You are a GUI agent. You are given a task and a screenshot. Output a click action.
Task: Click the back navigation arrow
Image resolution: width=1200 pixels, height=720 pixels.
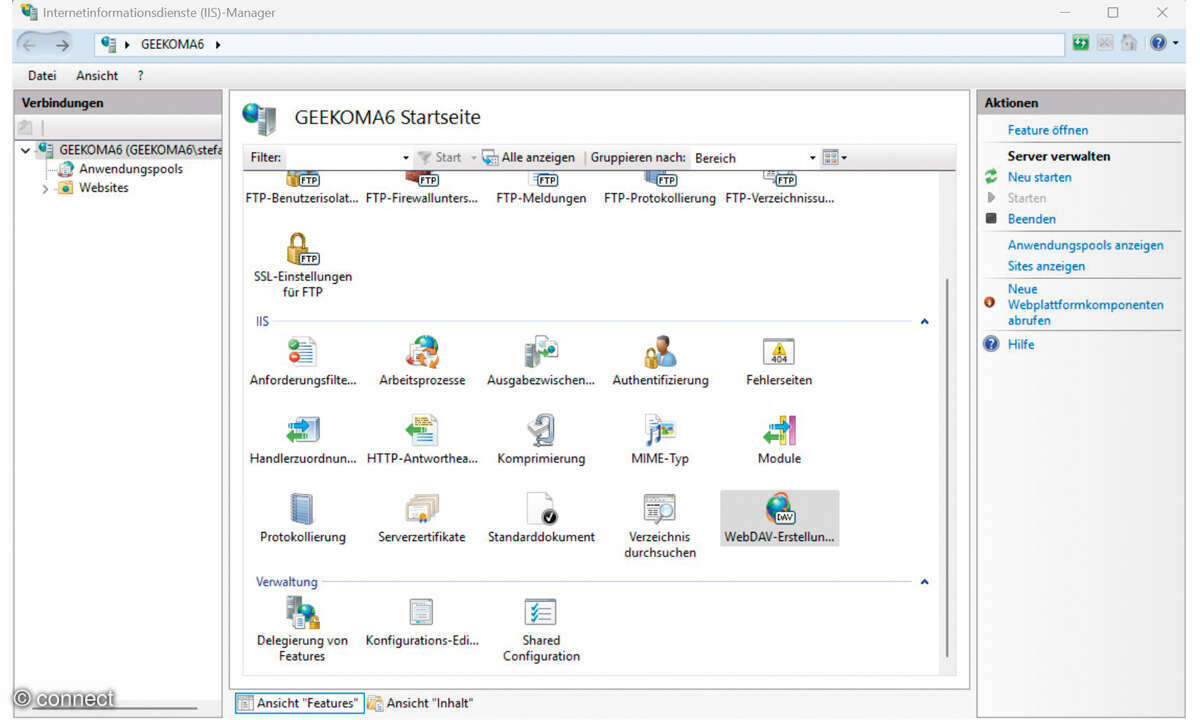(x=29, y=44)
